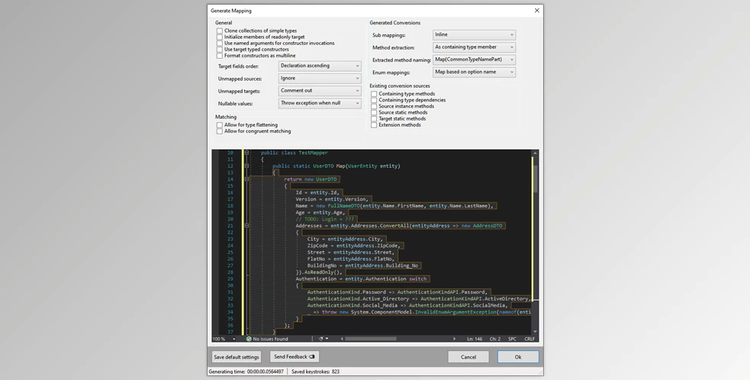Click line number 29 in code gutter
Image resolution: width=750 pixels, height=380 pixels.
pyautogui.click(x=230, y=279)
